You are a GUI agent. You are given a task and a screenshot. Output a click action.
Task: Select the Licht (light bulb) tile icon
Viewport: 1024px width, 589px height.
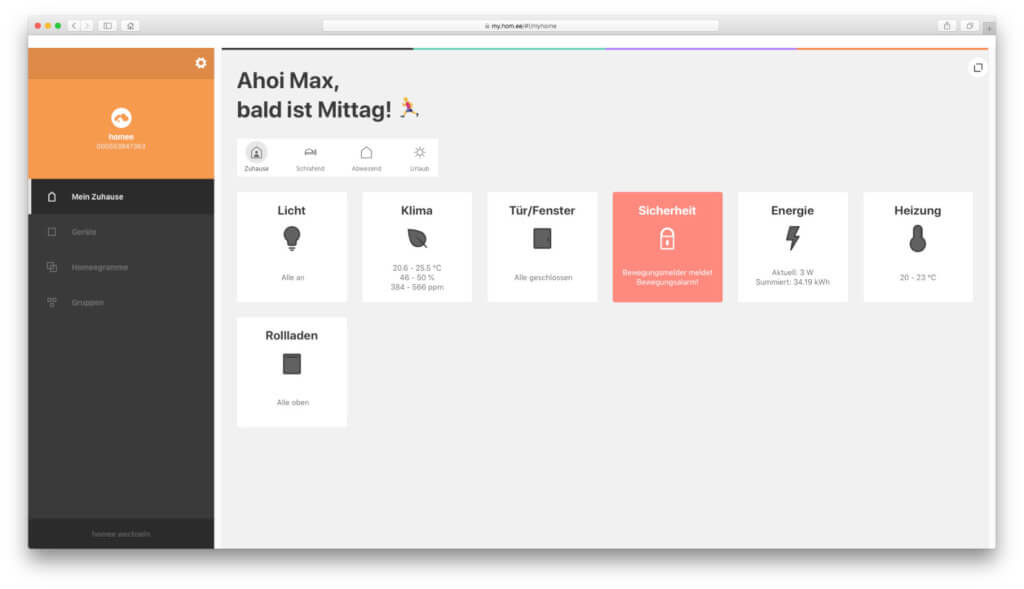(x=291, y=240)
